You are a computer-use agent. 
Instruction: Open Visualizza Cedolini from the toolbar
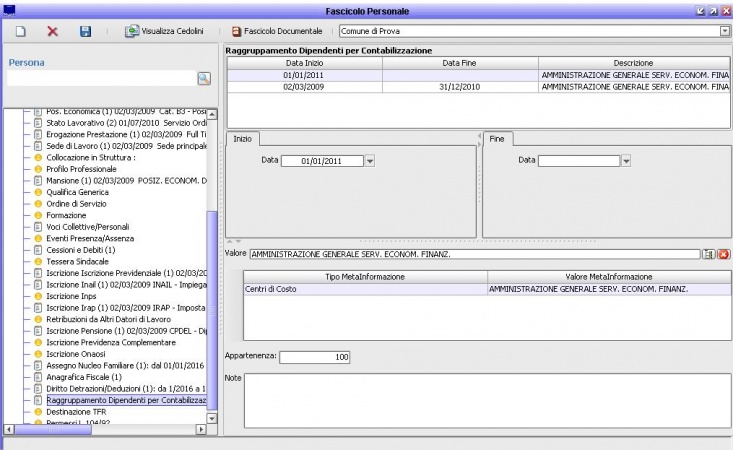[x=167, y=32]
